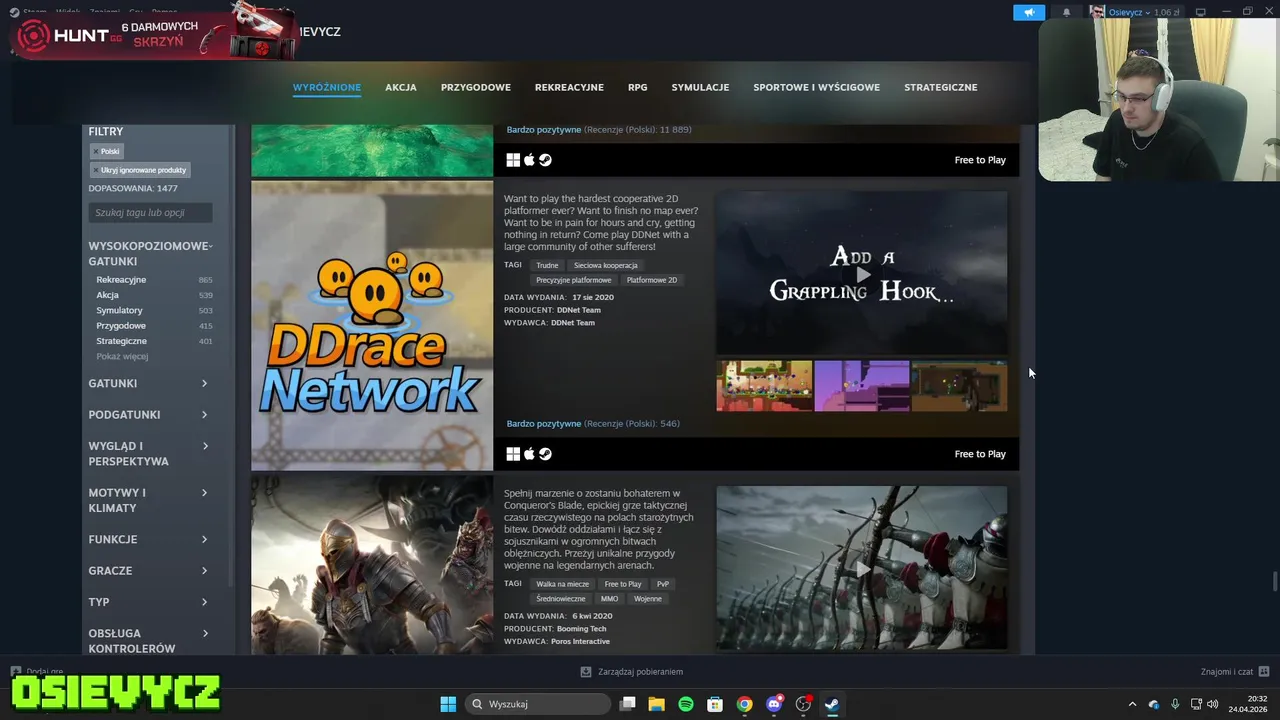Play the Add a Grappling Hook video

tap(862, 273)
